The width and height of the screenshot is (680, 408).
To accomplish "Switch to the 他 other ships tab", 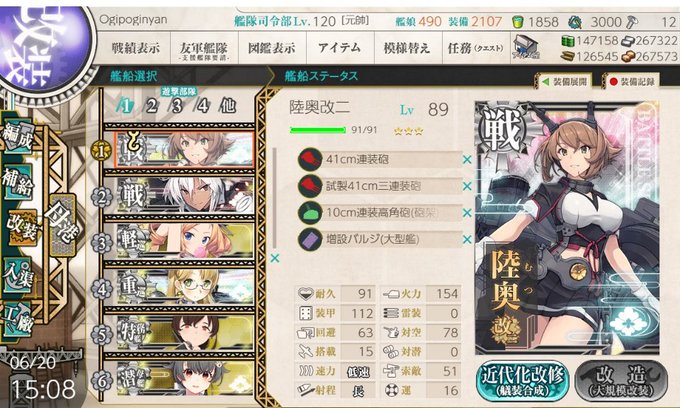I will (x=229, y=105).
